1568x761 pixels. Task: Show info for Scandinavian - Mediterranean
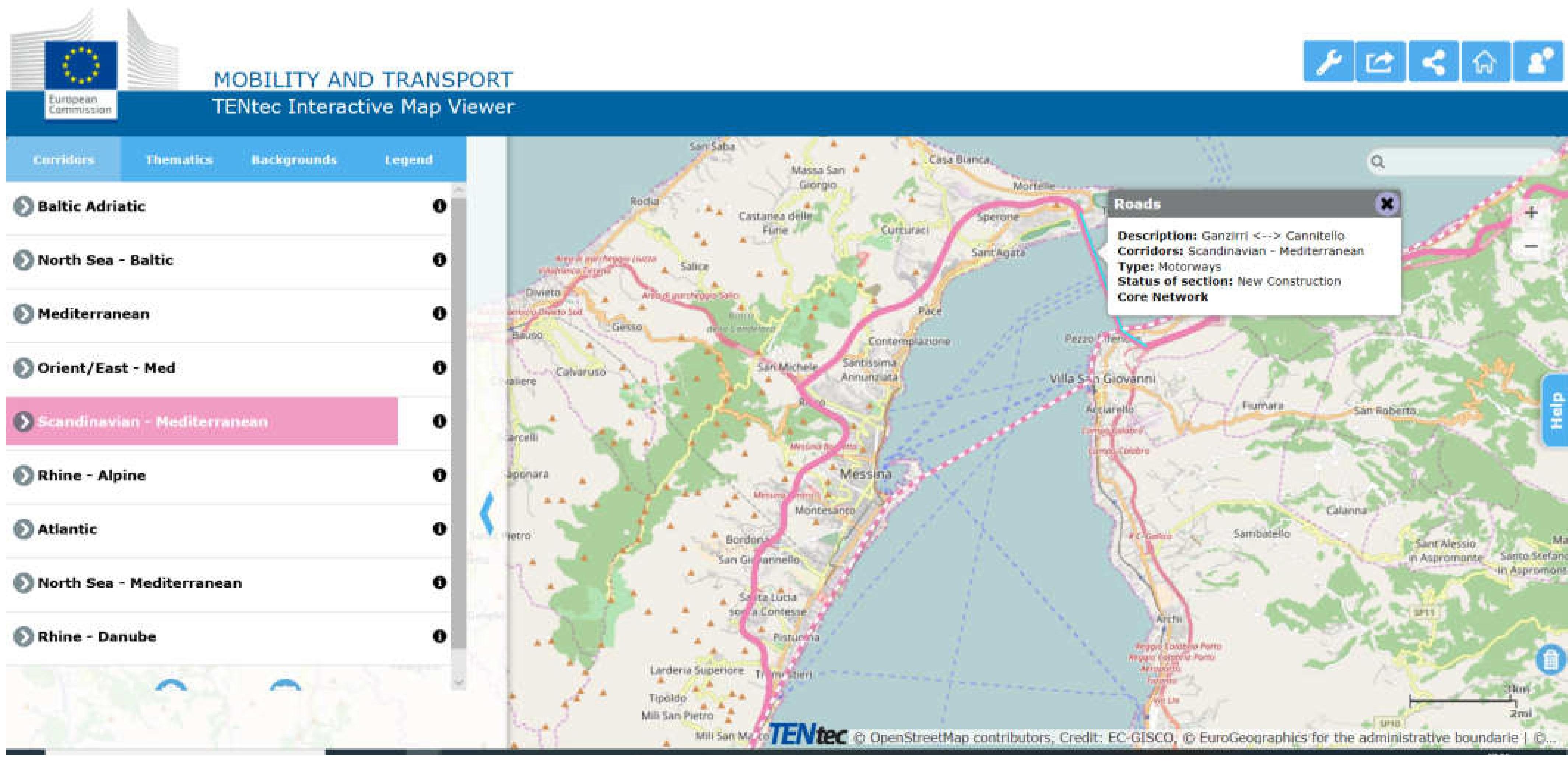click(x=439, y=421)
